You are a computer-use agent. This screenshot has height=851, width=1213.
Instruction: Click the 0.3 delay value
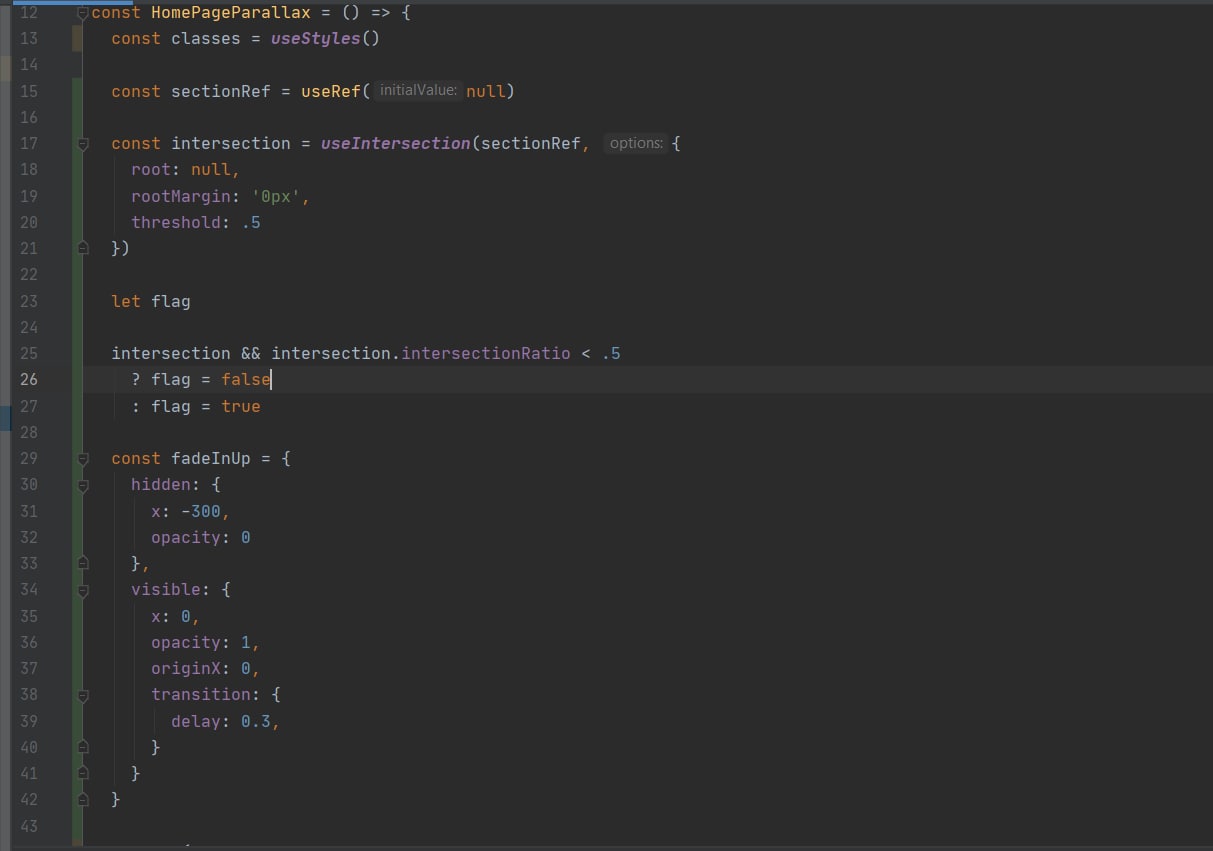coord(256,721)
